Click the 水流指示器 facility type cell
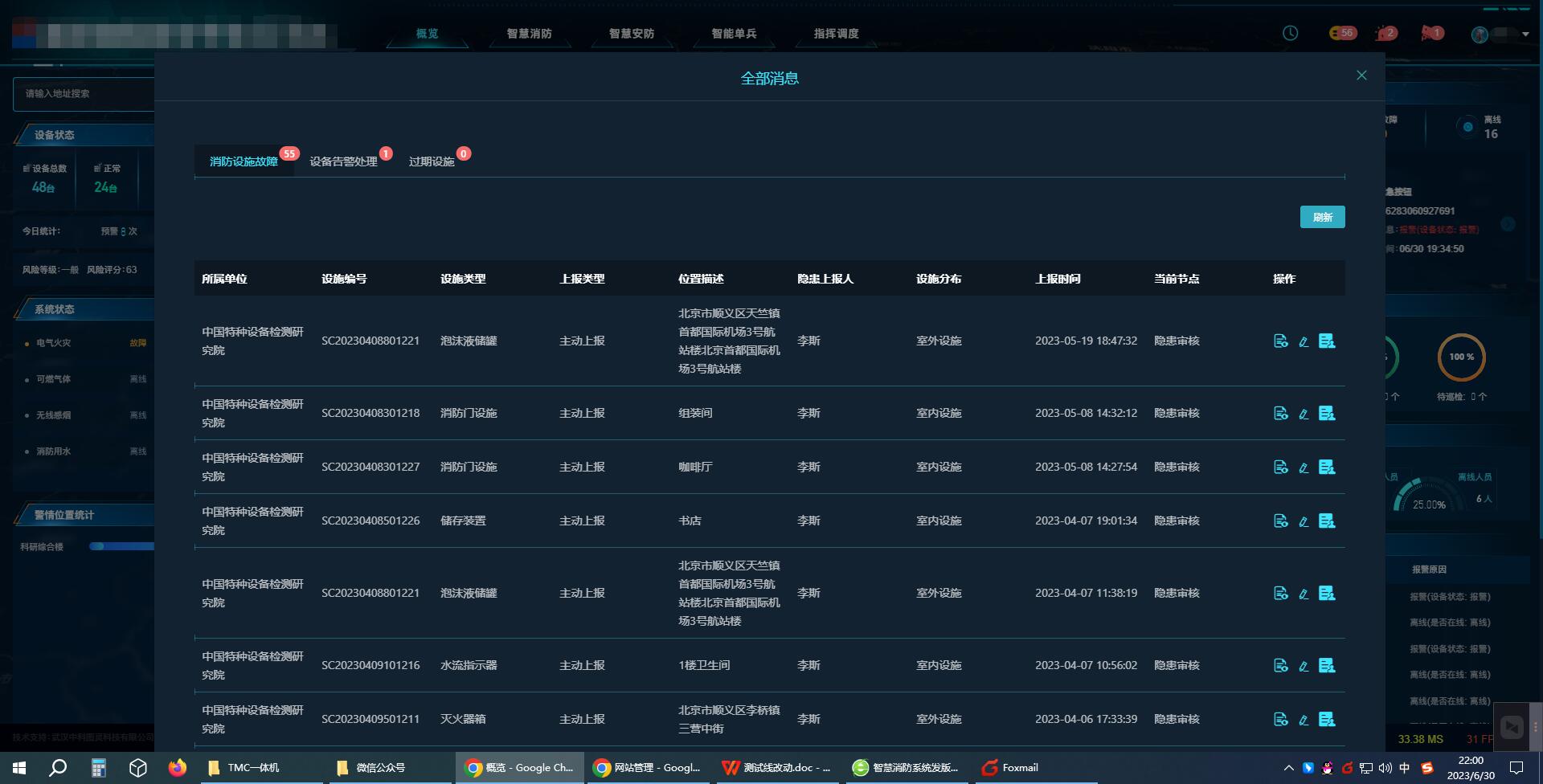This screenshot has width=1543, height=784. click(x=469, y=666)
